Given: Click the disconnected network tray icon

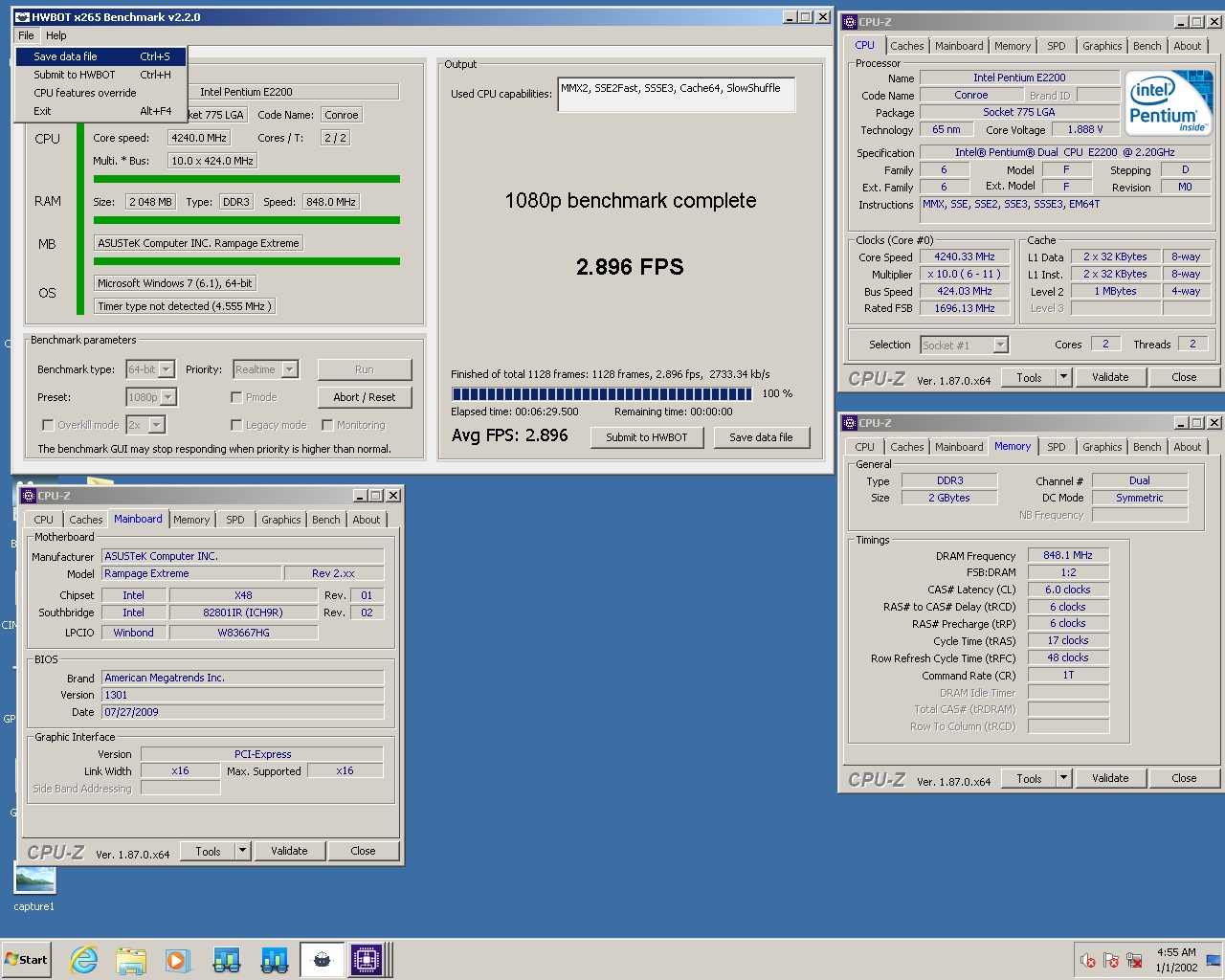Looking at the screenshot, I should (x=1134, y=960).
